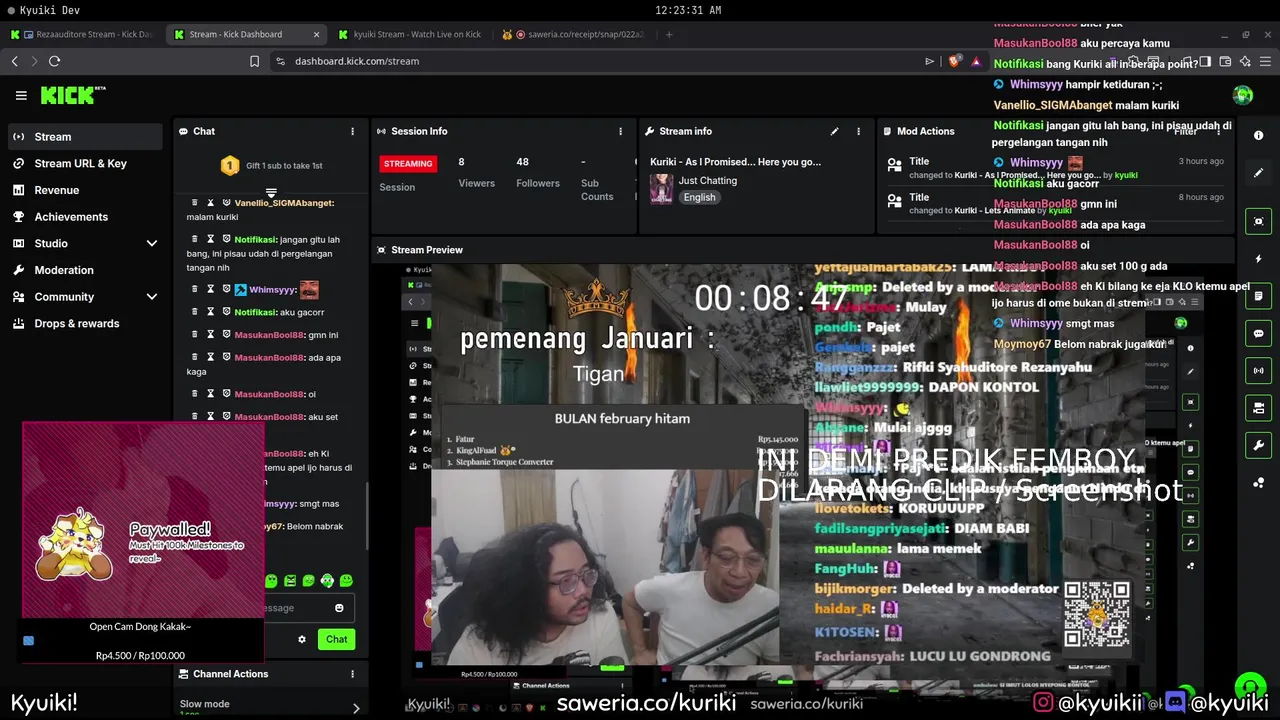This screenshot has width=1280, height=720.
Task: Reload the dashboard page
Action: pyautogui.click(x=54, y=61)
